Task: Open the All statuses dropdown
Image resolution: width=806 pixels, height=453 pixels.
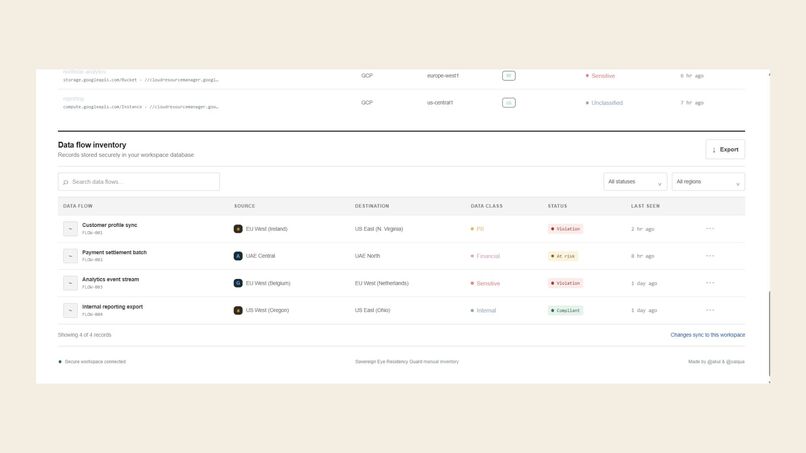Action: coord(635,182)
